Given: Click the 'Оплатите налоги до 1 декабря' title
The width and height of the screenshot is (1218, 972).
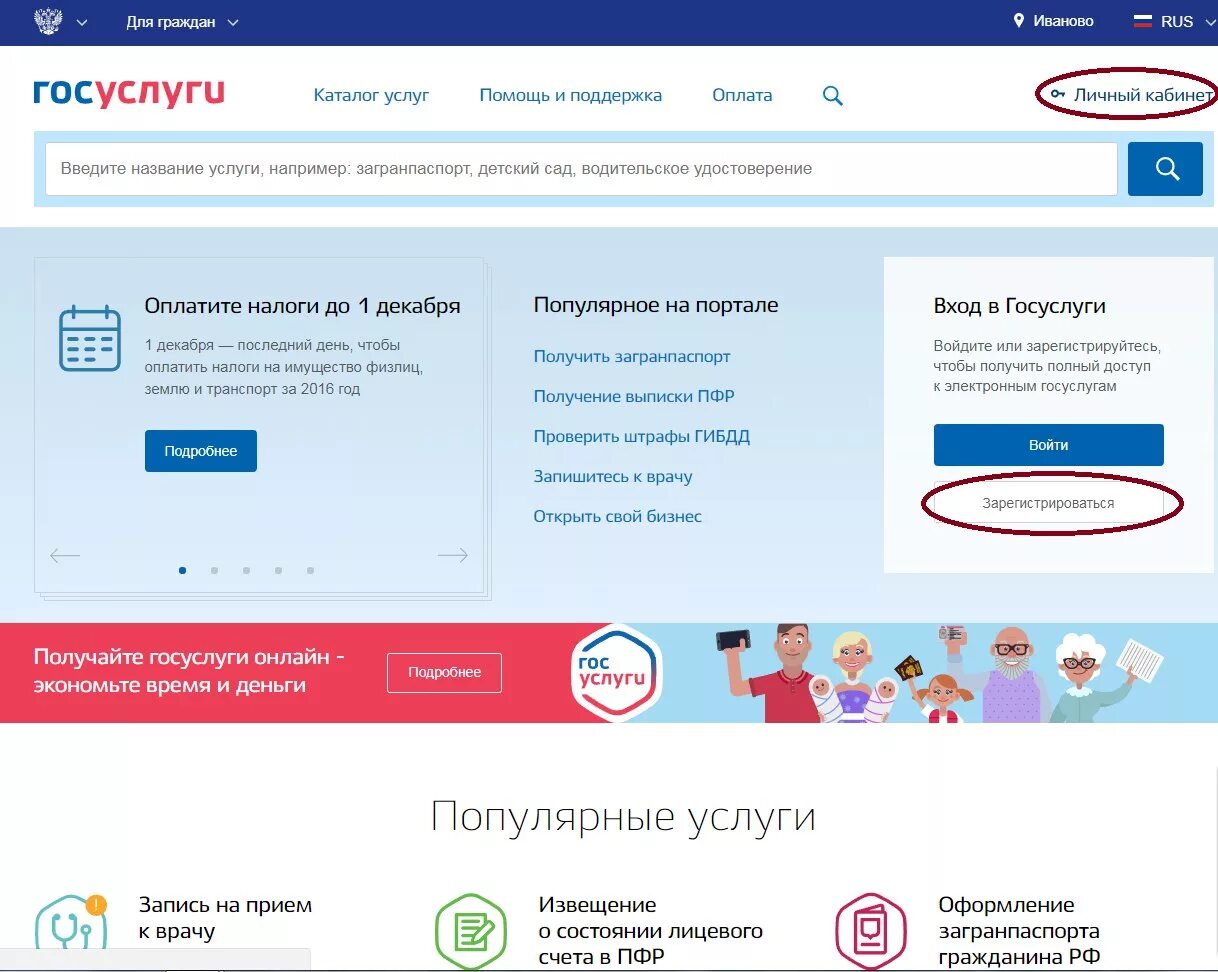Looking at the screenshot, I should click(x=303, y=306).
